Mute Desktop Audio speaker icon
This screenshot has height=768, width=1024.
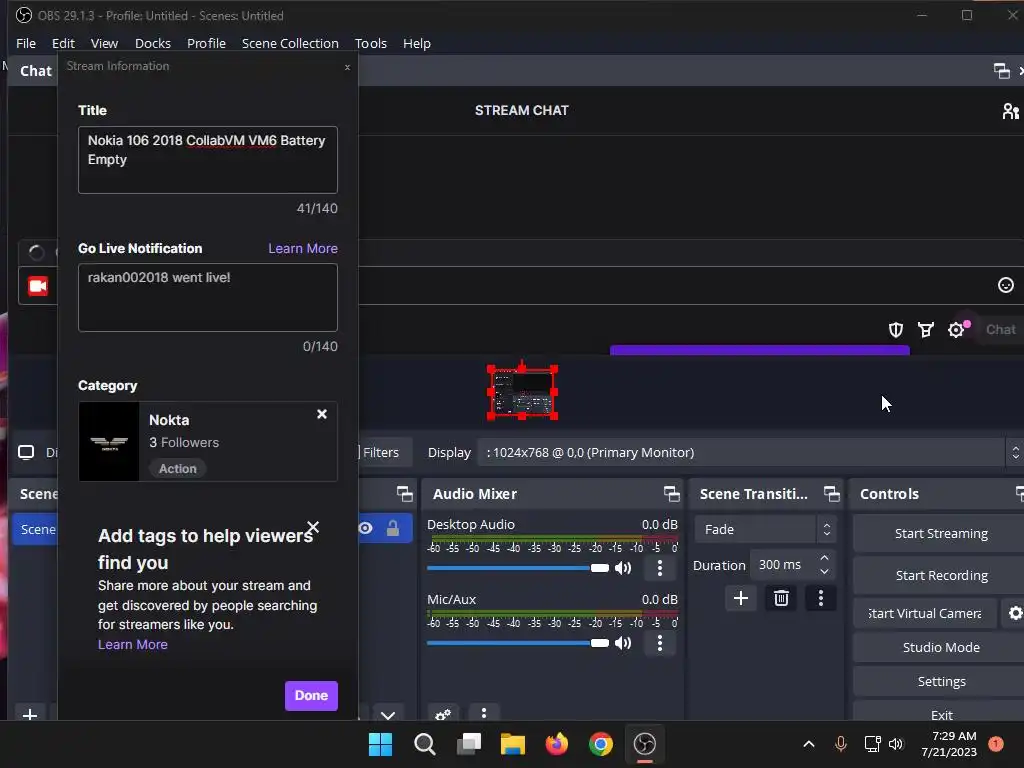tap(623, 568)
